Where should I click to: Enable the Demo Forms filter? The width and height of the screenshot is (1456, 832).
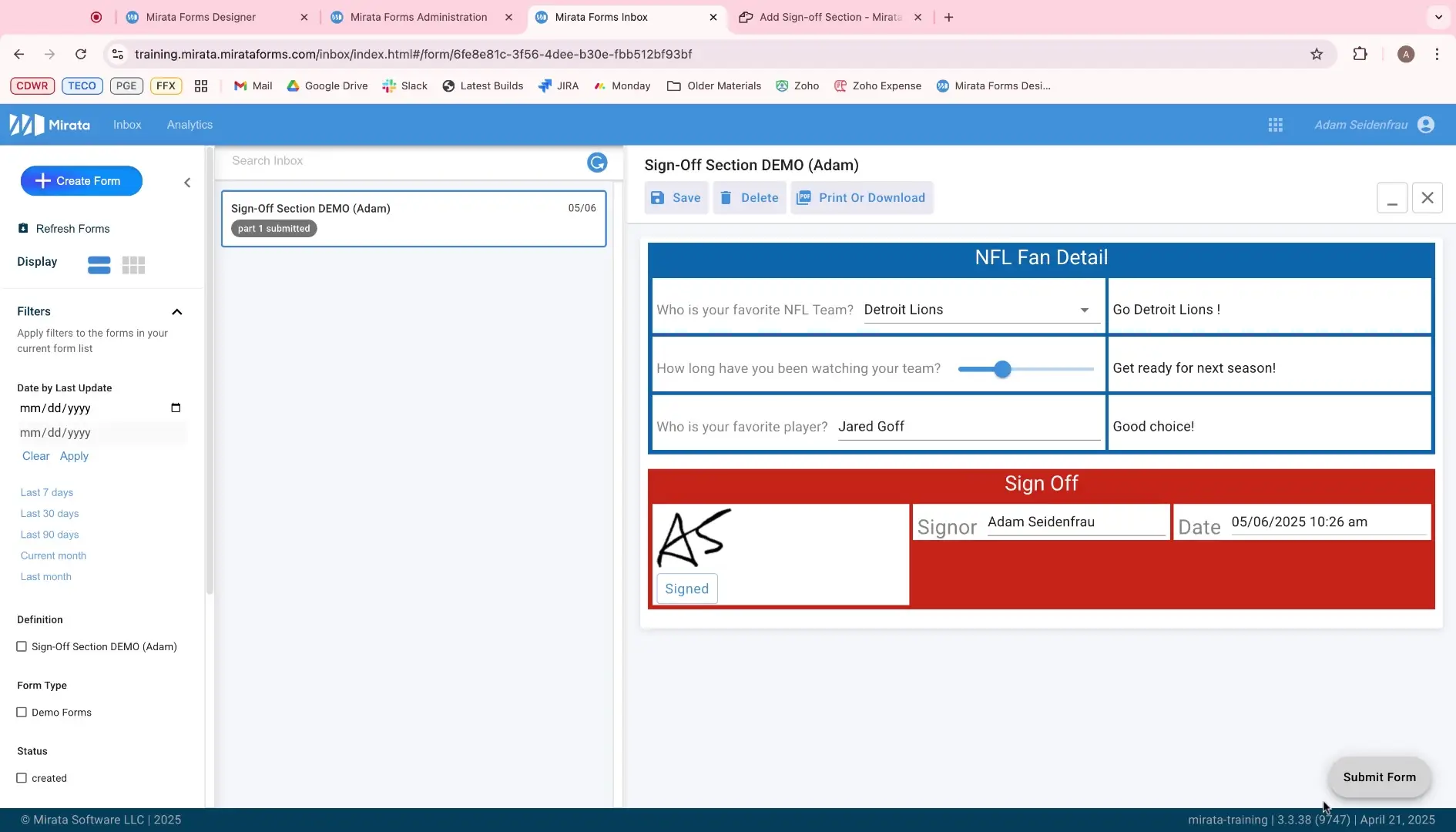click(22, 712)
